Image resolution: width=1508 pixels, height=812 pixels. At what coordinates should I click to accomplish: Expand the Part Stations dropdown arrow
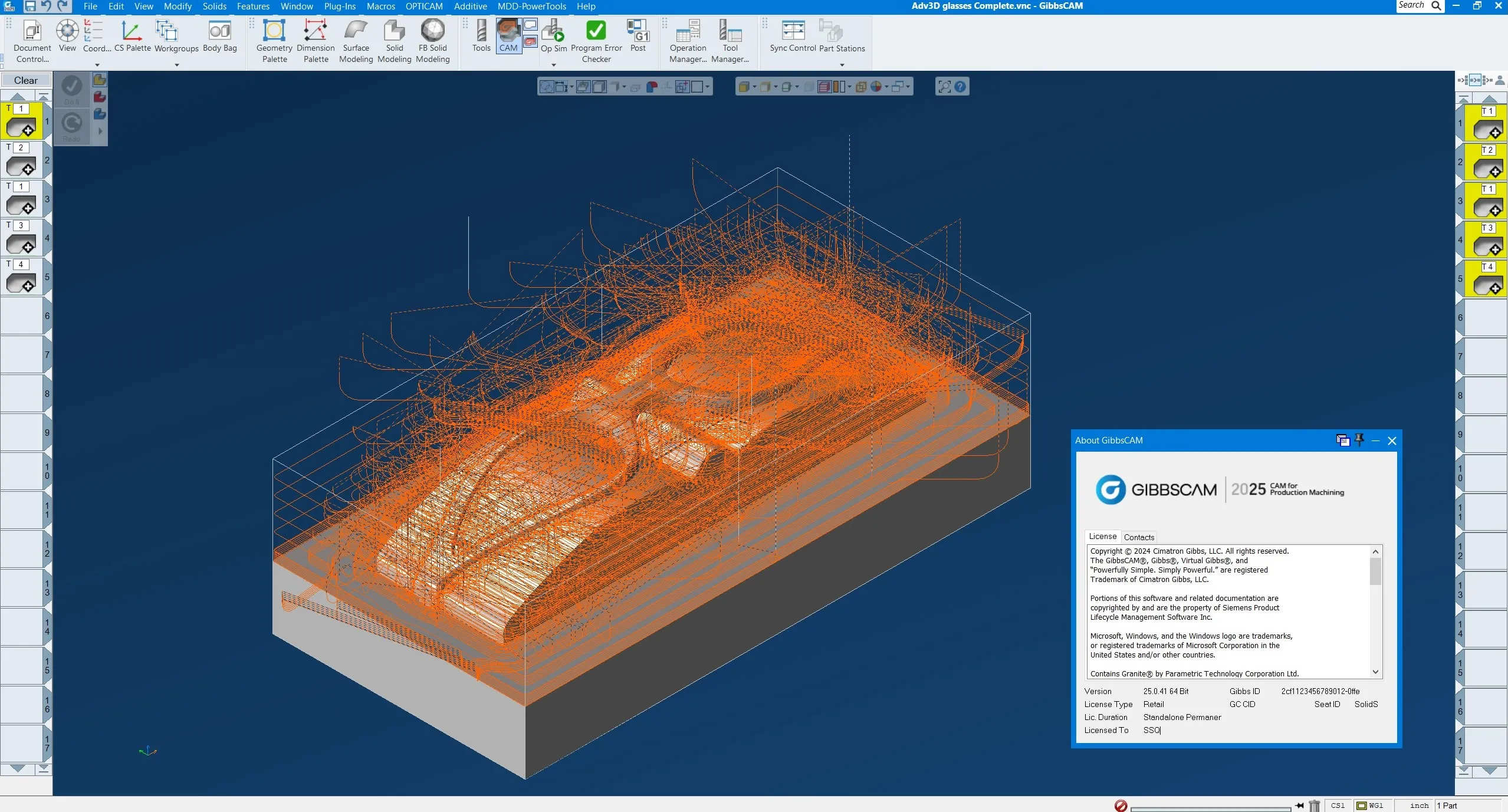pos(842,65)
